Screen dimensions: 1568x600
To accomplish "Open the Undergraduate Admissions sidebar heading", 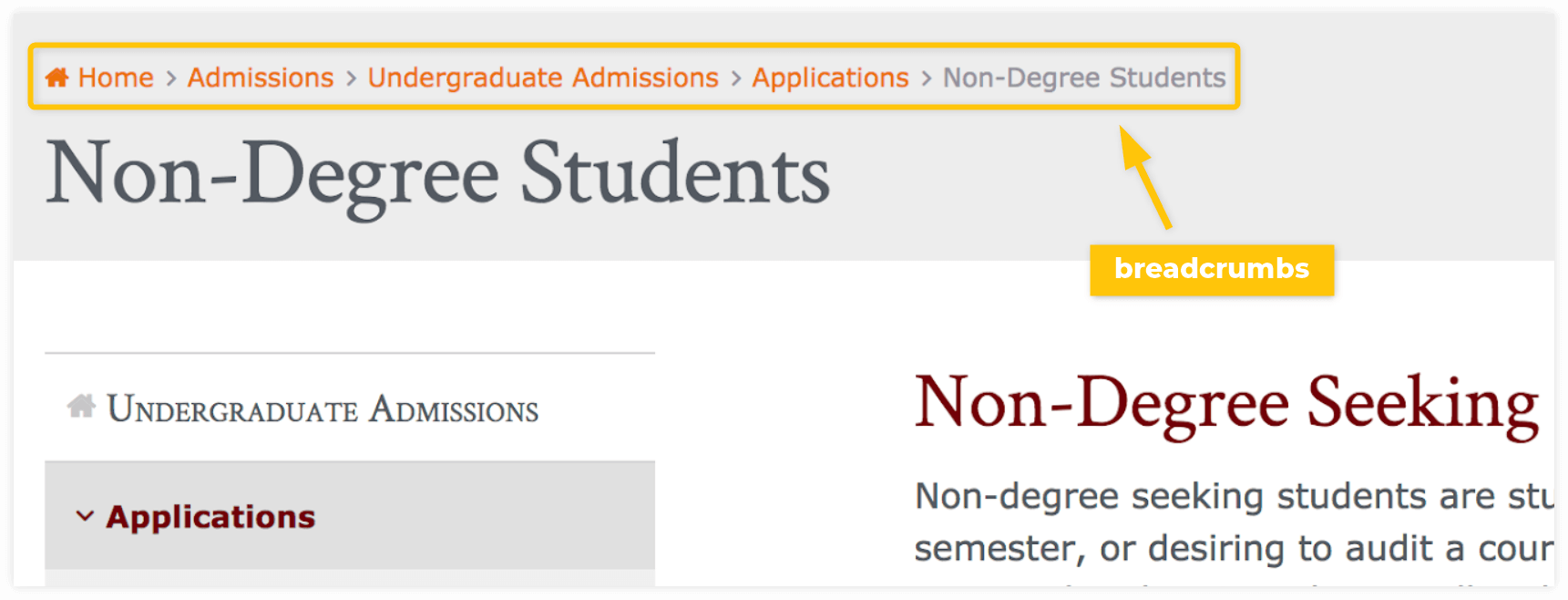I will click(x=323, y=409).
